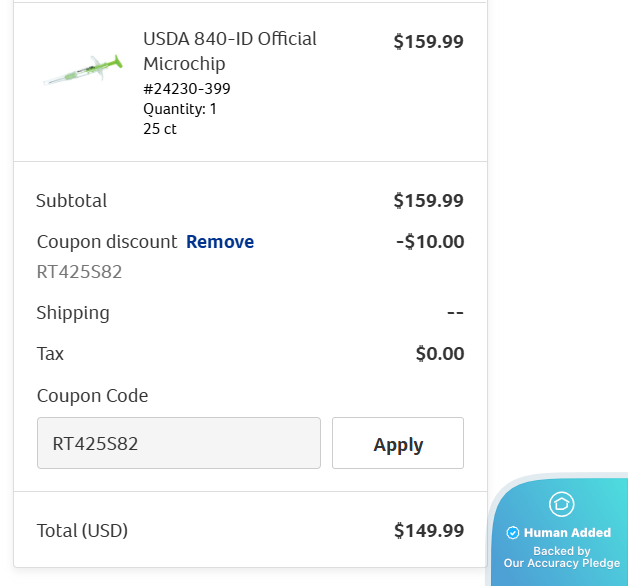Click the 25 ct pack size text
Screen dimensions: 628x586
coord(160,129)
